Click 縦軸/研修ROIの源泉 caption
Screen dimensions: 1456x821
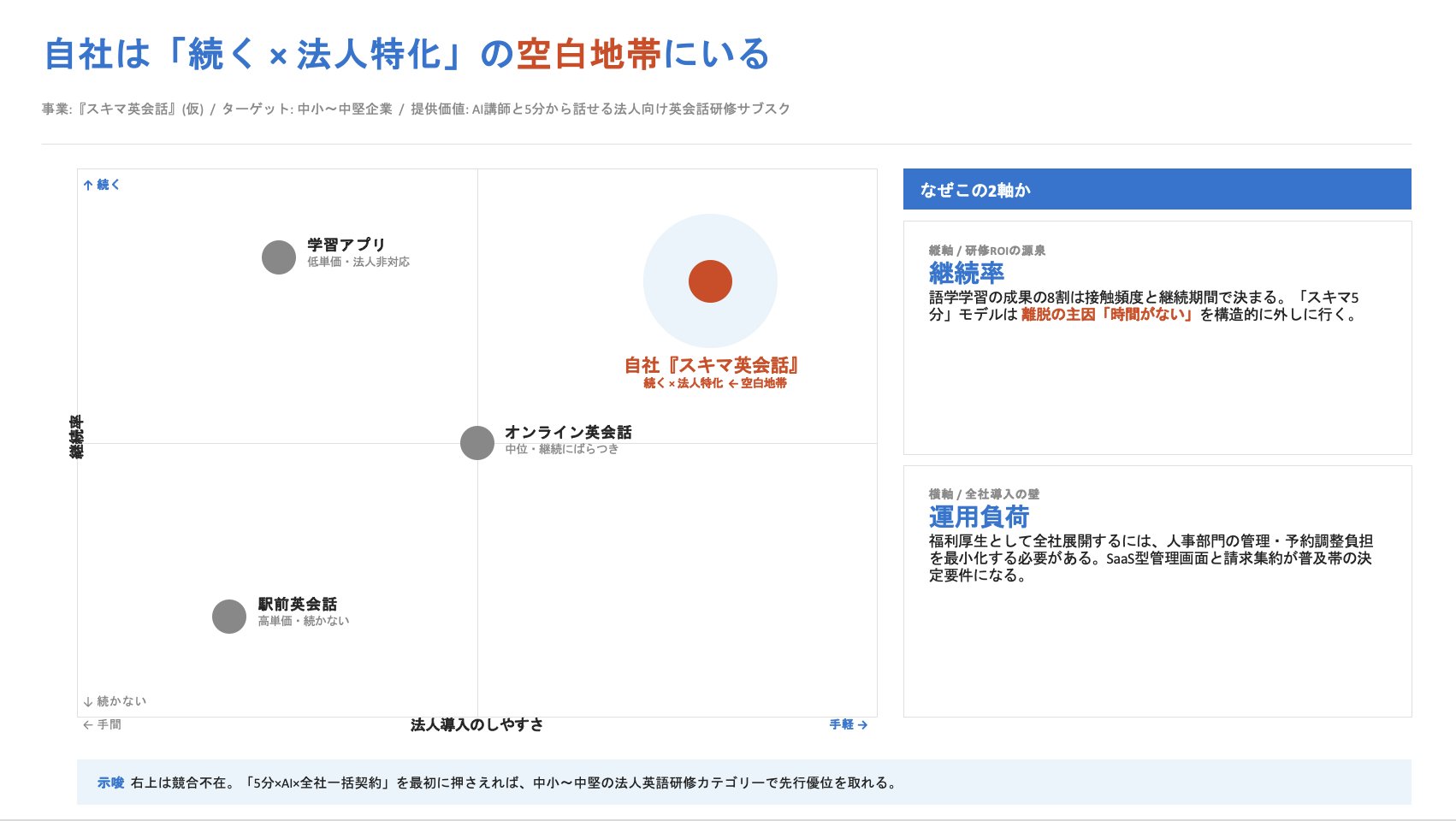[987, 251]
